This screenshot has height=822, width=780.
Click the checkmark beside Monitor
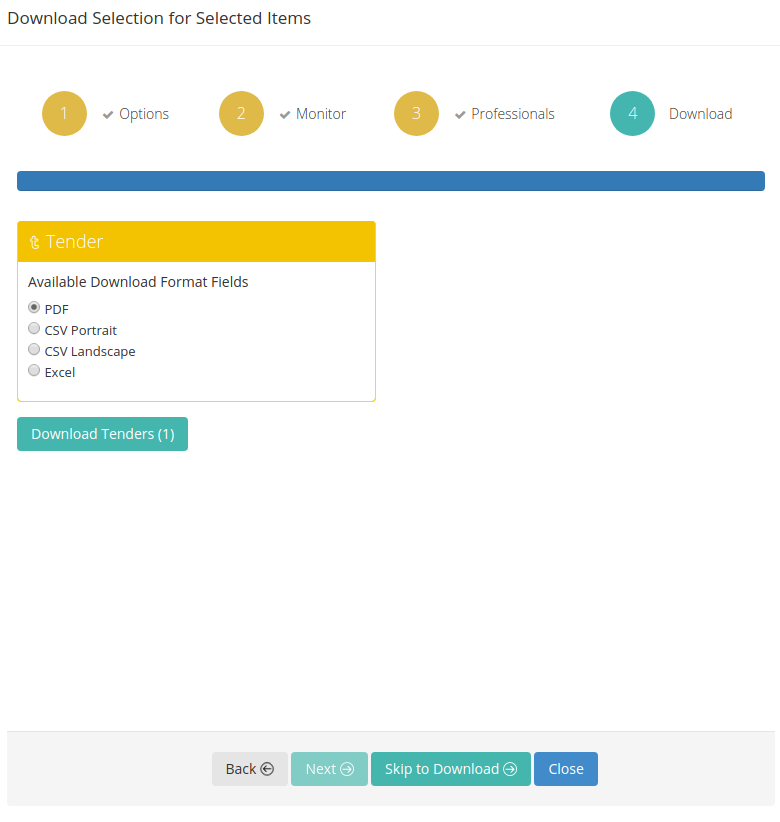coord(285,115)
